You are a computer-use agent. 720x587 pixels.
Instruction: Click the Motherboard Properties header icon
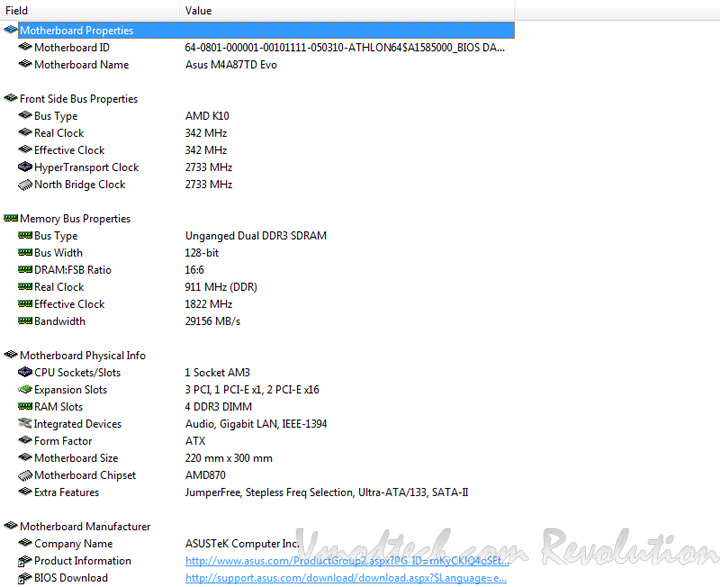click(x=11, y=30)
